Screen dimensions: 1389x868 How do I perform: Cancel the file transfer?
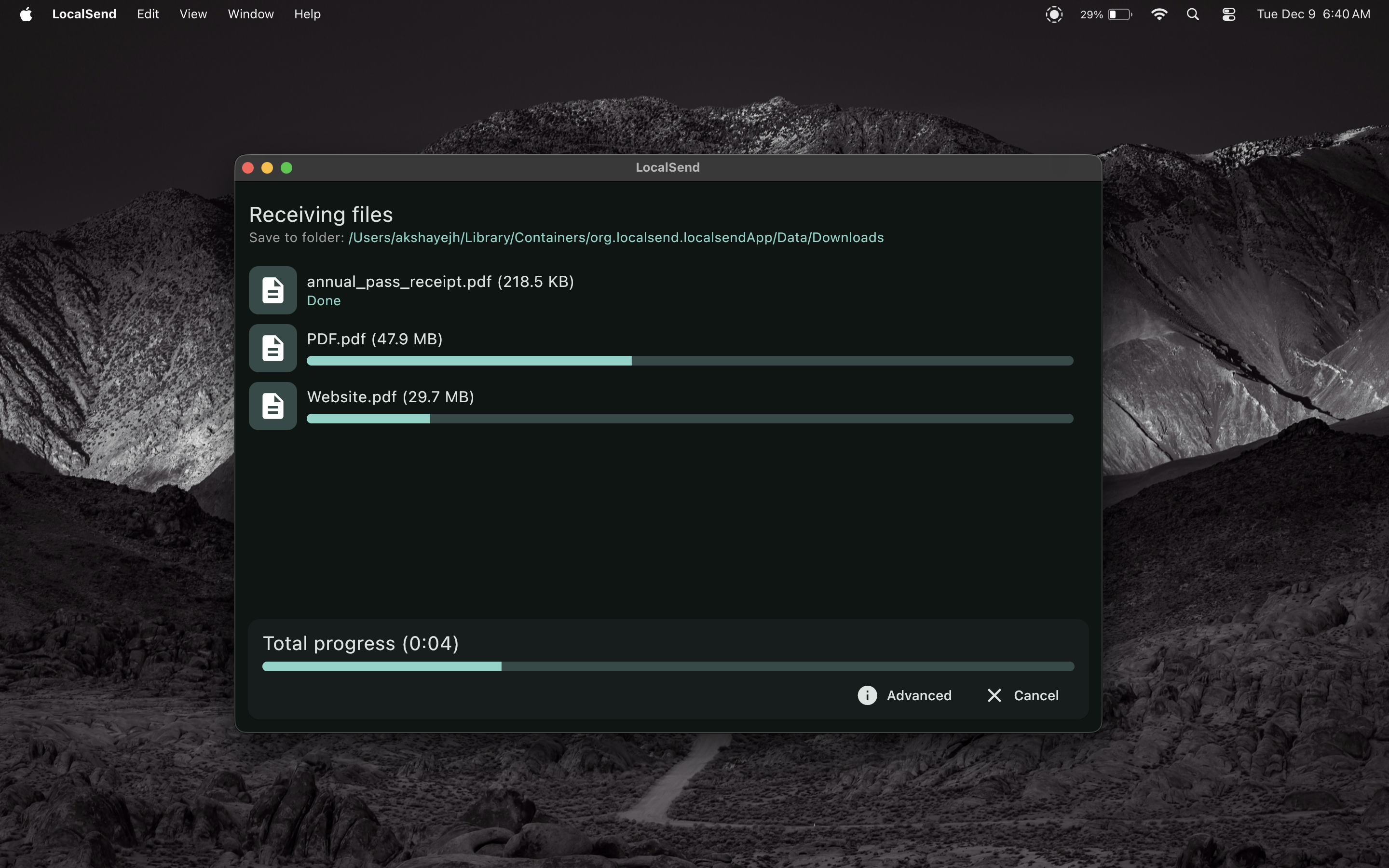pos(1035,695)
